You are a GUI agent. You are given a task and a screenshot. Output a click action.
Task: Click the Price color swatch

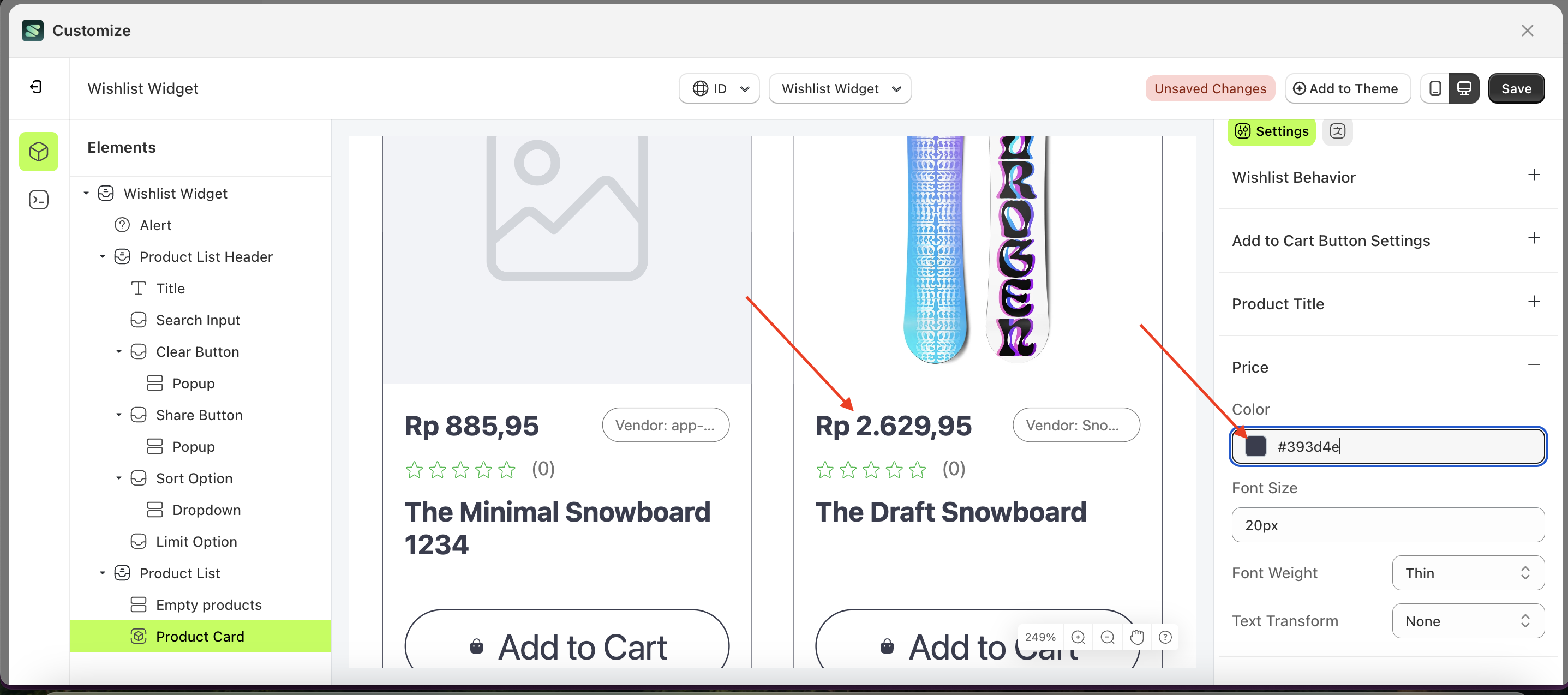[1255, 446]
